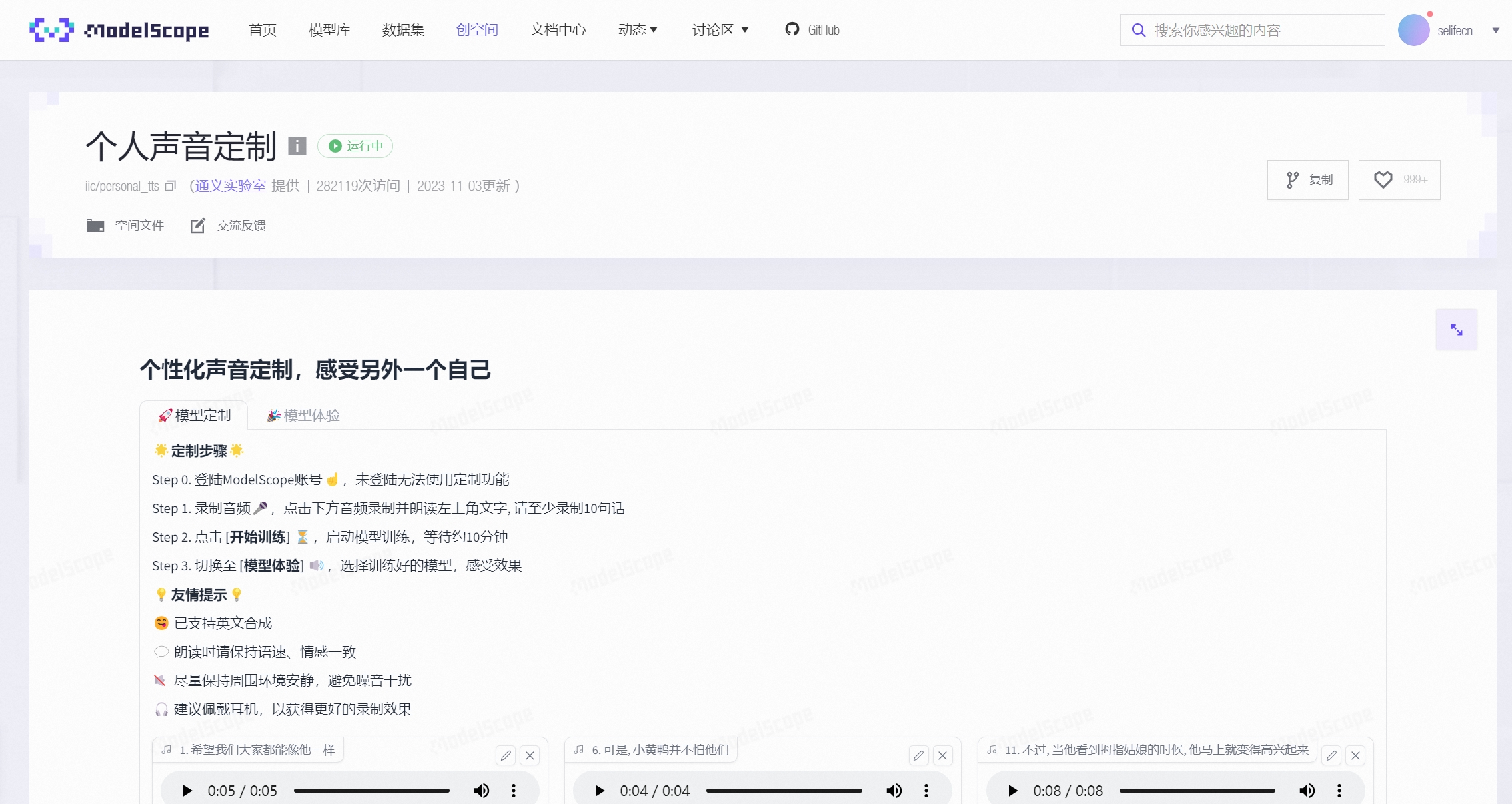The image size is (1512, 804).
Task: Click the label 6. 可是, 小黄鸭并不怕他们
Action: click(660, 750)
